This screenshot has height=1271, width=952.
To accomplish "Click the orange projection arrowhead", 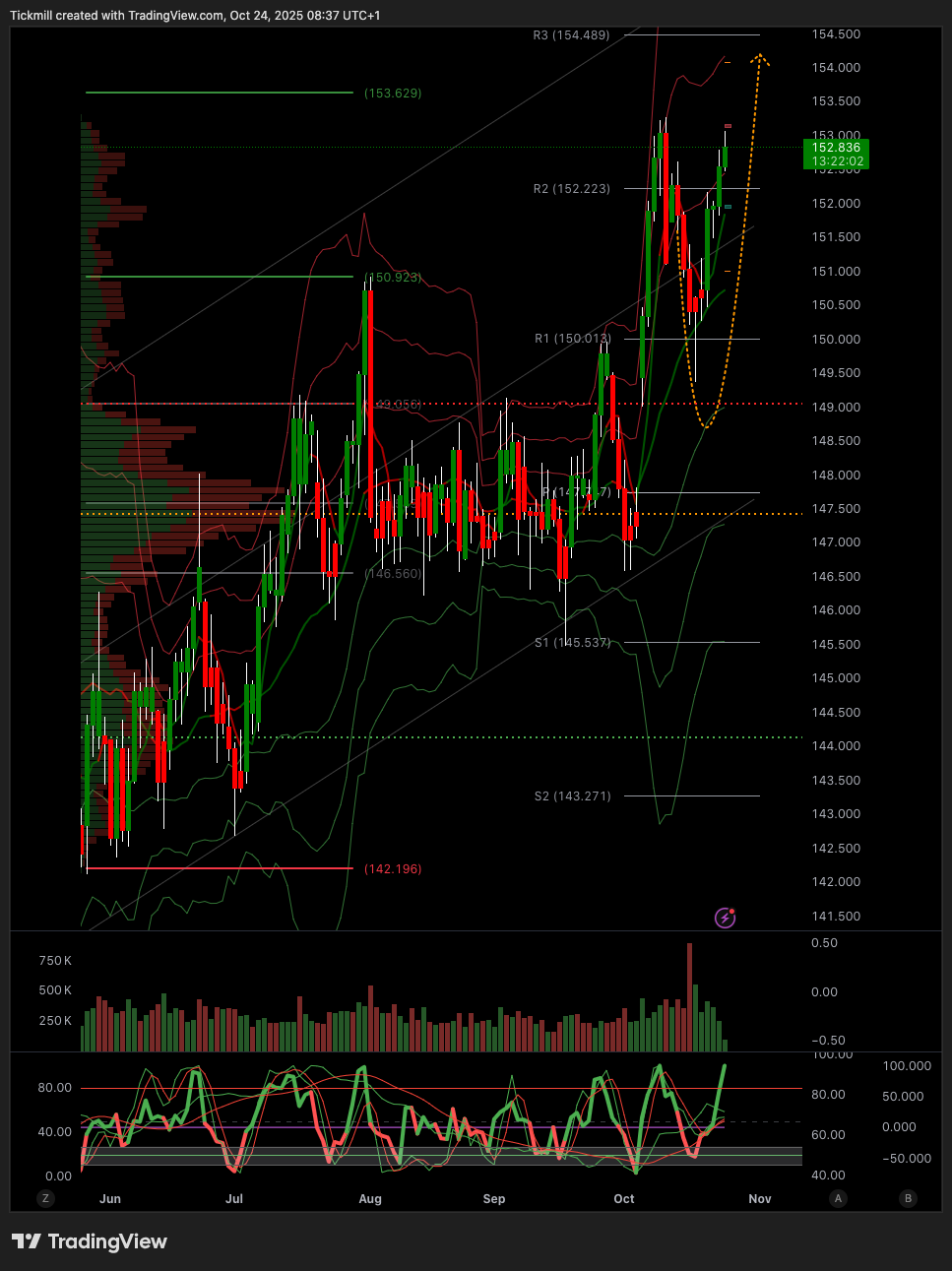I will [x=759, y=60].
